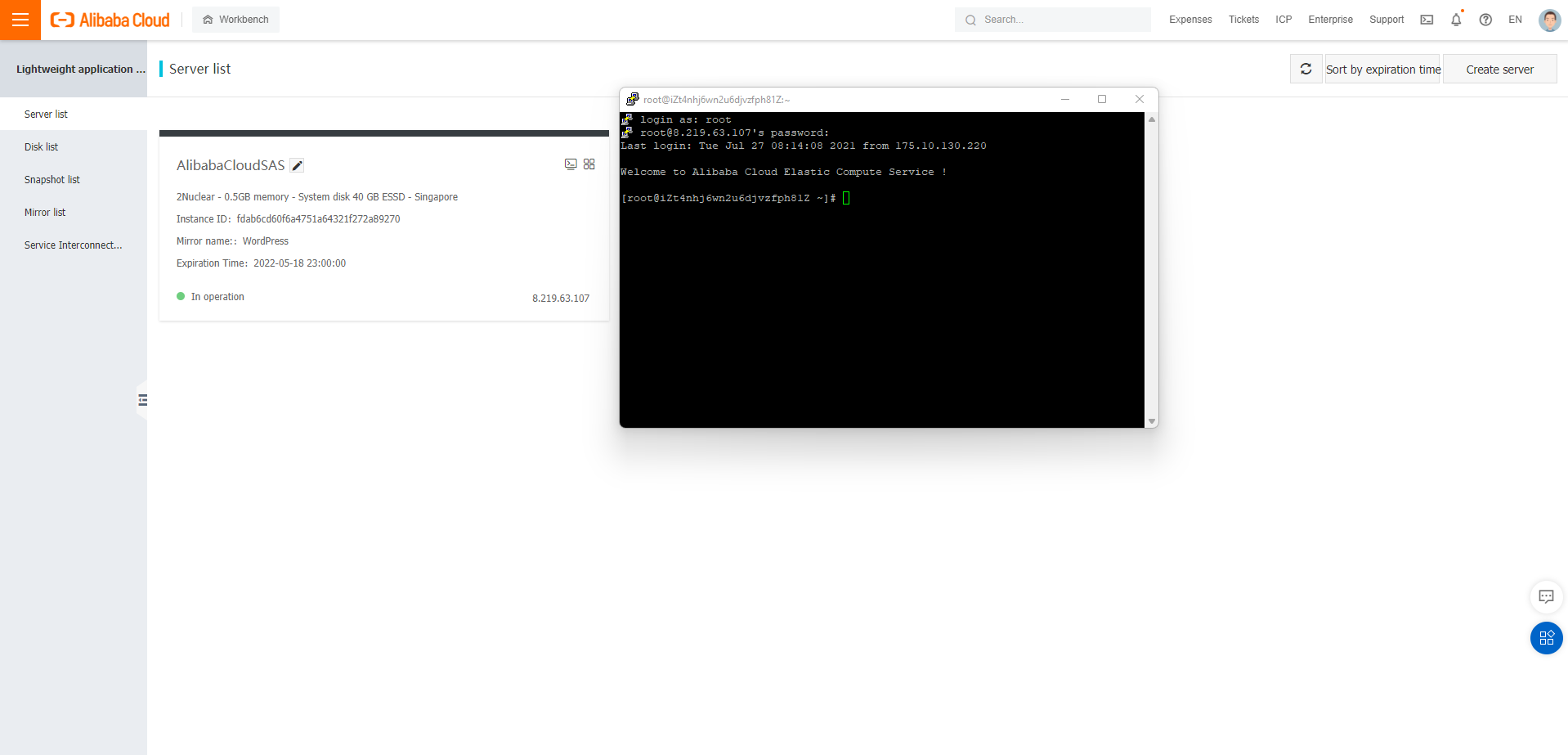The image size is (1568, 755).
Task: Select Mirror list in sidebar
Action: pyautogui.click(x=74, y=212)
